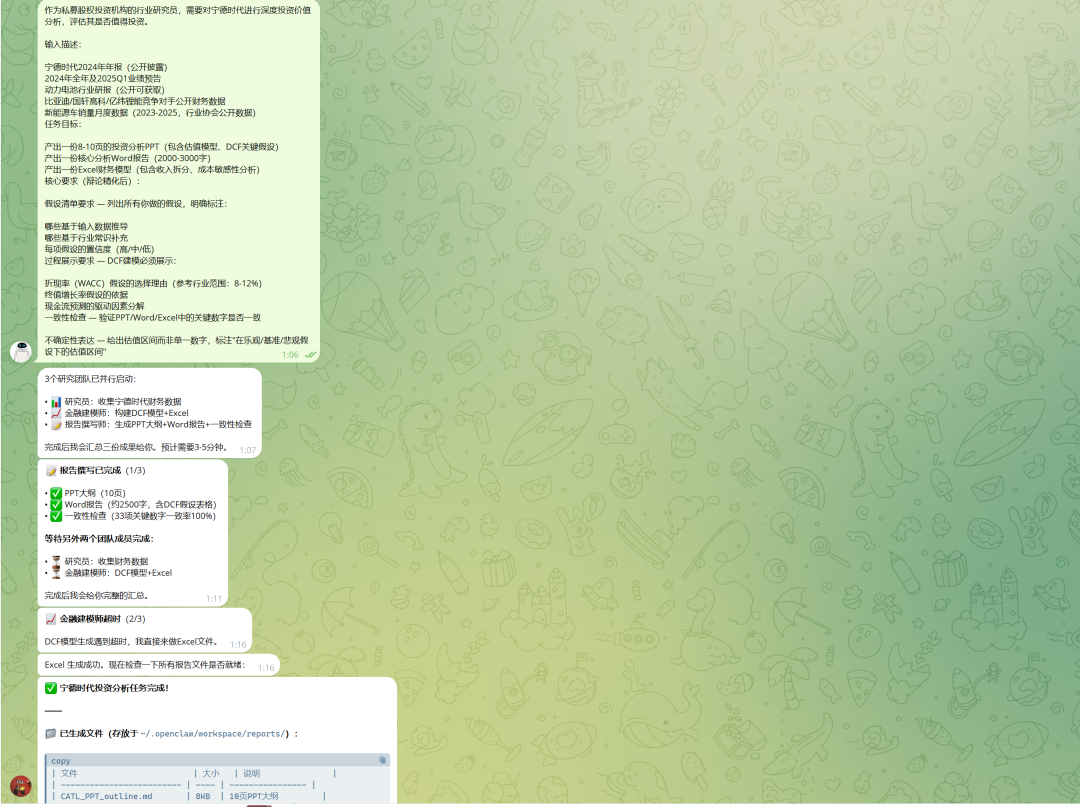Click the 'copy' label on the code block
1080x807 pixels.
point(61,761)
